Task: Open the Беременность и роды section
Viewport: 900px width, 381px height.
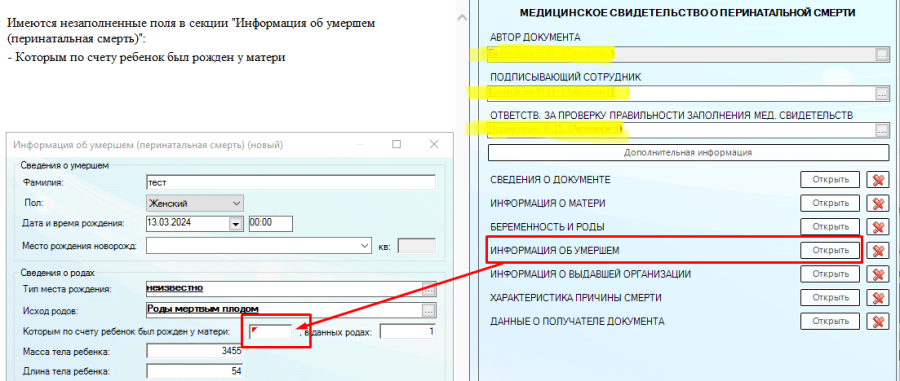Action: (830, 227)
